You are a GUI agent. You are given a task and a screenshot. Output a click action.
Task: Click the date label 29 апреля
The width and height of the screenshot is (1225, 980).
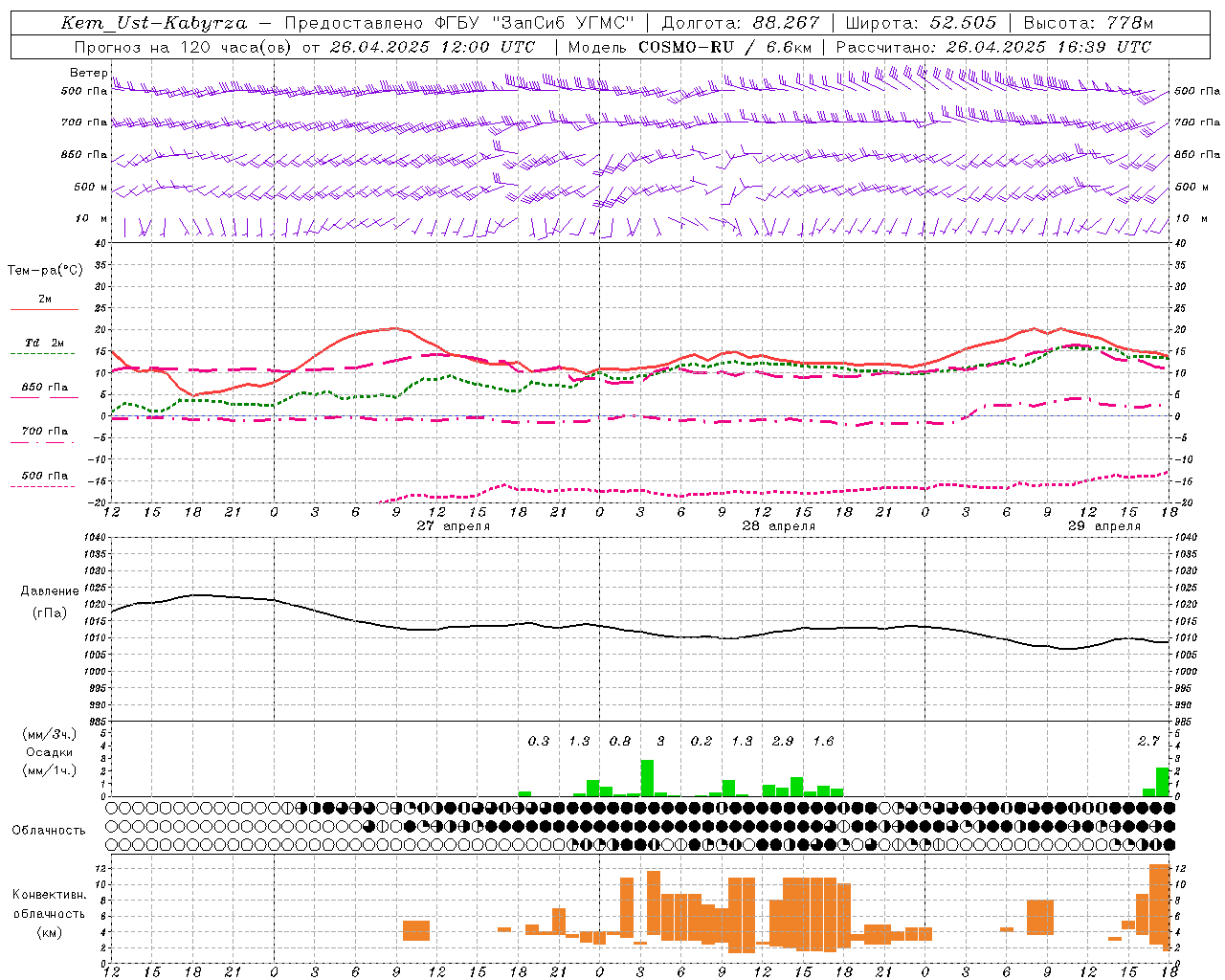tap(1104, 525)
